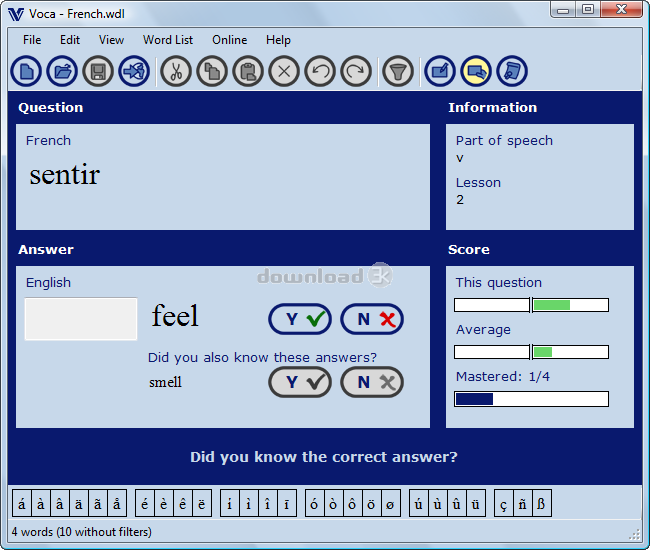This screenshot has height=550, width=650.
Task: Insert the è character
Action: pyautogui.click(x=164, y=504)
